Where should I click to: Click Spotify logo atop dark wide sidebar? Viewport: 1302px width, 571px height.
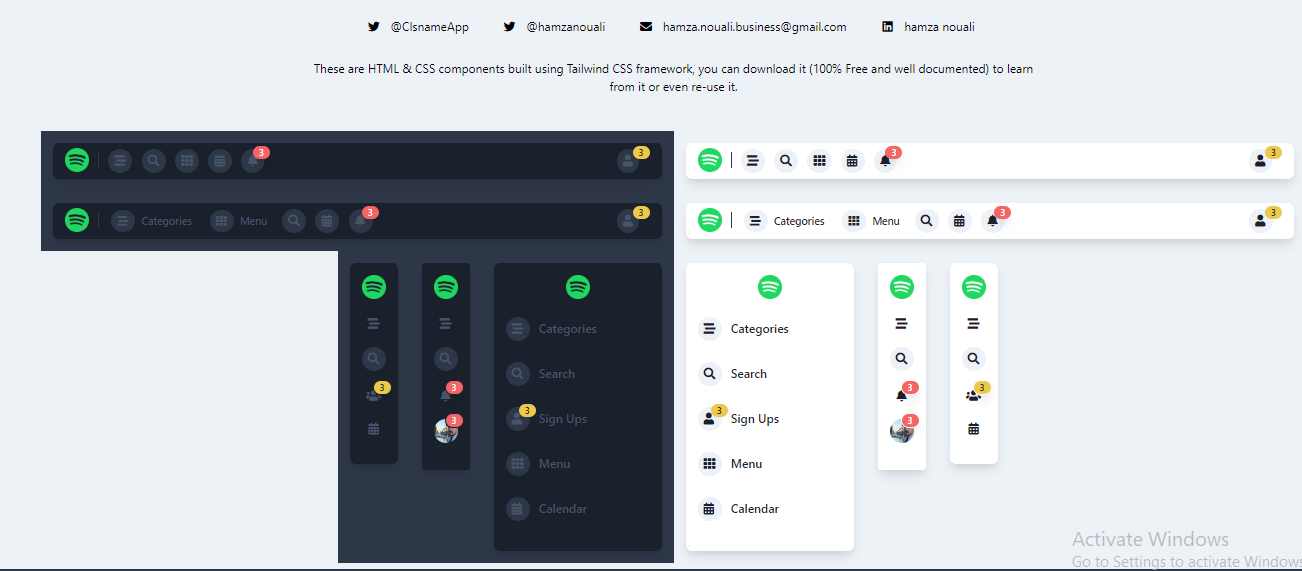[578, 287]
